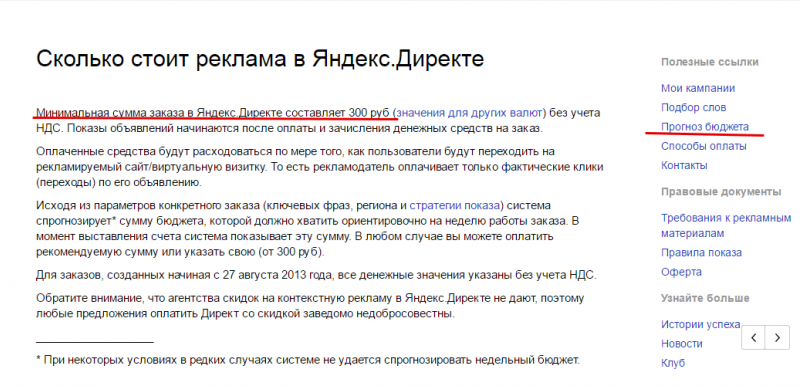Screen dimensions: 800x386
Task: Click the стратегии показа link
Action: click(455, 205)
